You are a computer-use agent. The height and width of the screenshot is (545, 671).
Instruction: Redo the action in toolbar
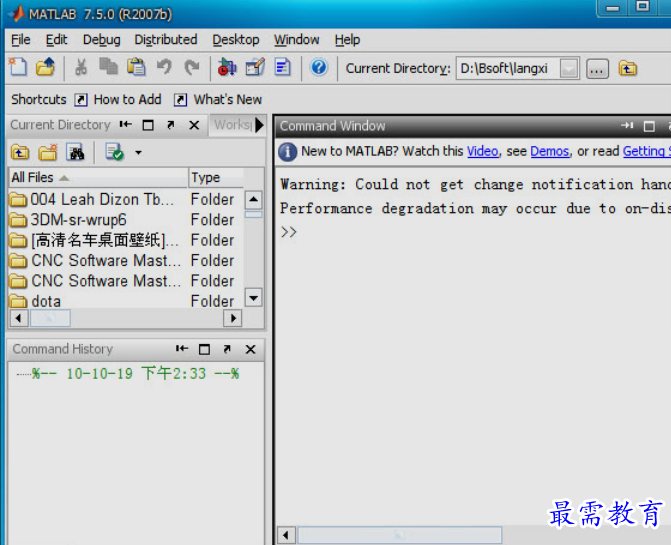coord(192,67)
